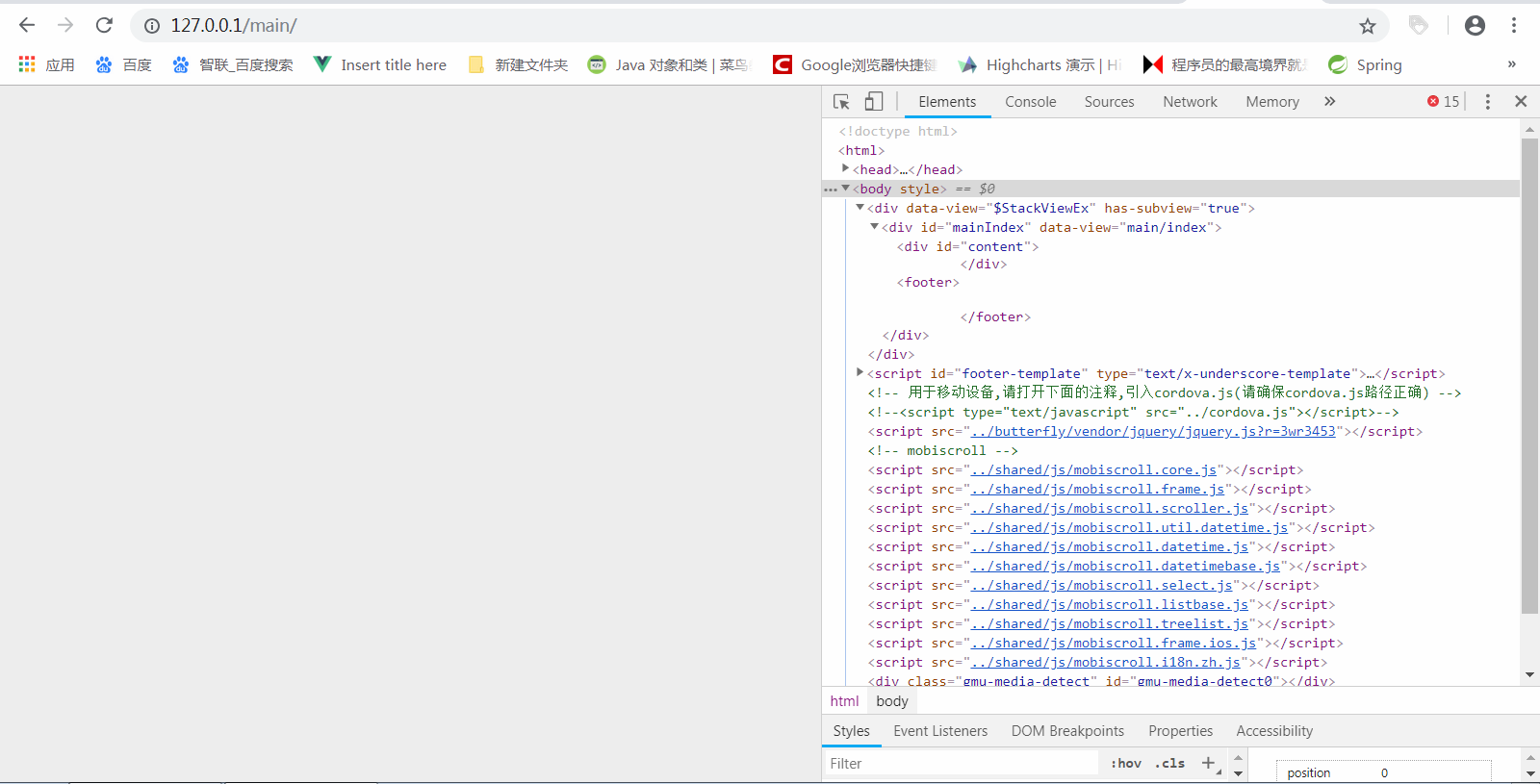
Task: Open mobiscroll.core.js source link
Action: click(1093, 470)
